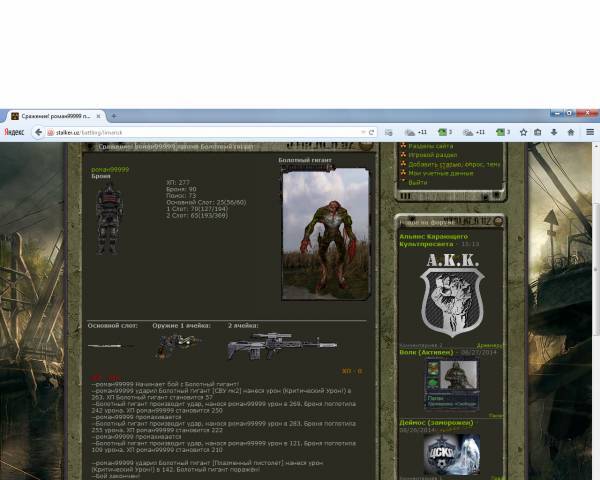Click the роман99999 player name link
Screen dimensions: 600x480
click(x=110, y=170)
